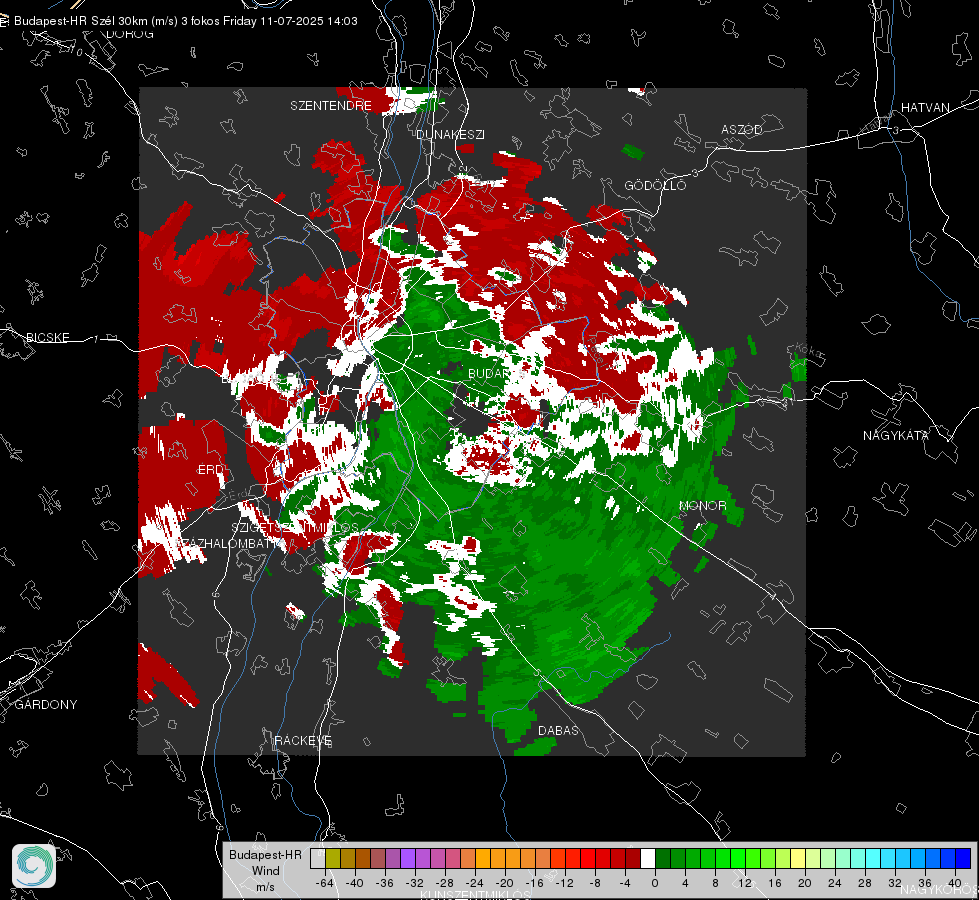
Task: Click the radar title with date 11-07-2025 14:03
Action: (x=185, y=21)
